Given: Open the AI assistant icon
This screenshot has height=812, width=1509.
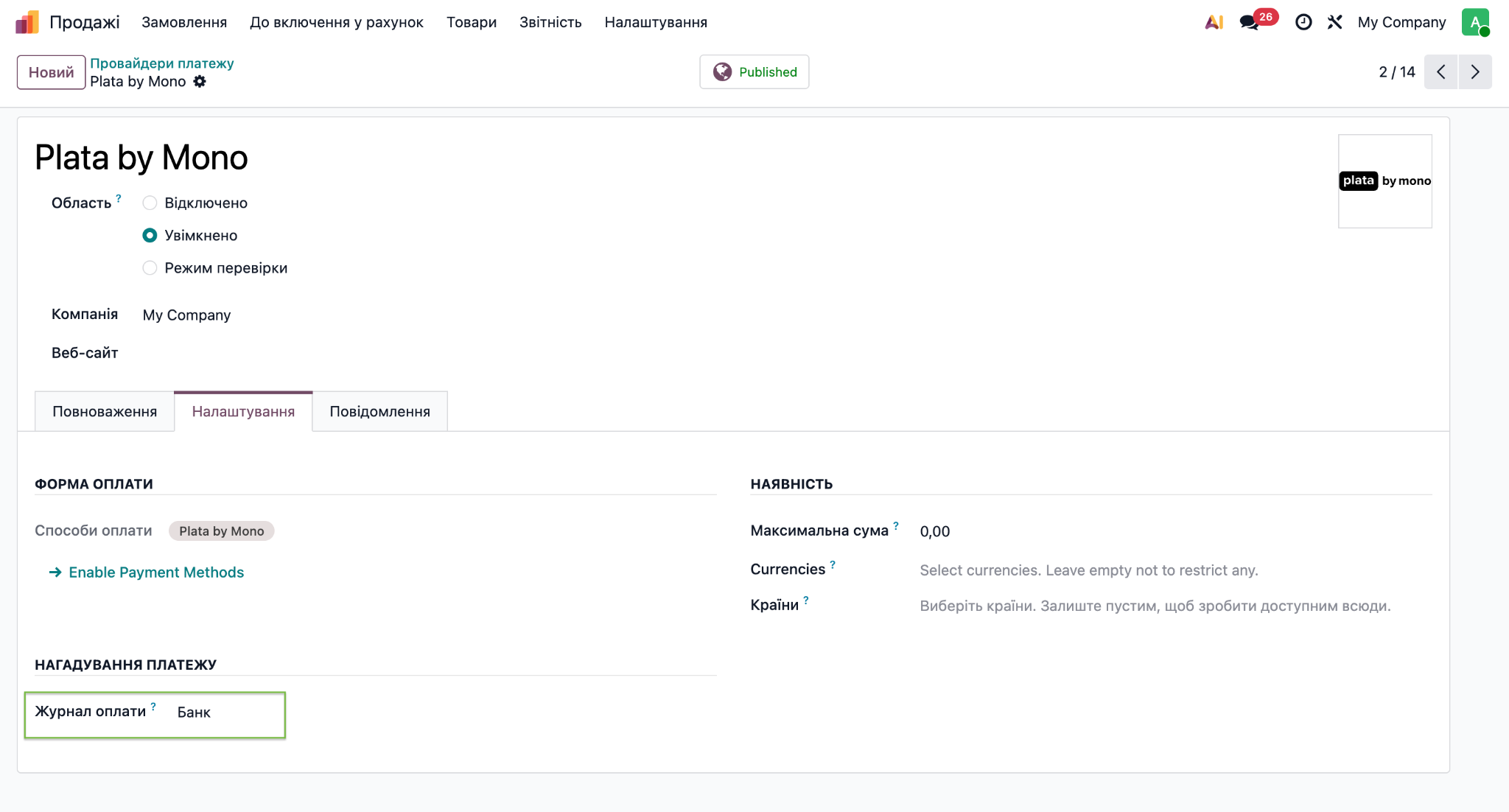Looking at the screenshot, I should [1214, 22].
